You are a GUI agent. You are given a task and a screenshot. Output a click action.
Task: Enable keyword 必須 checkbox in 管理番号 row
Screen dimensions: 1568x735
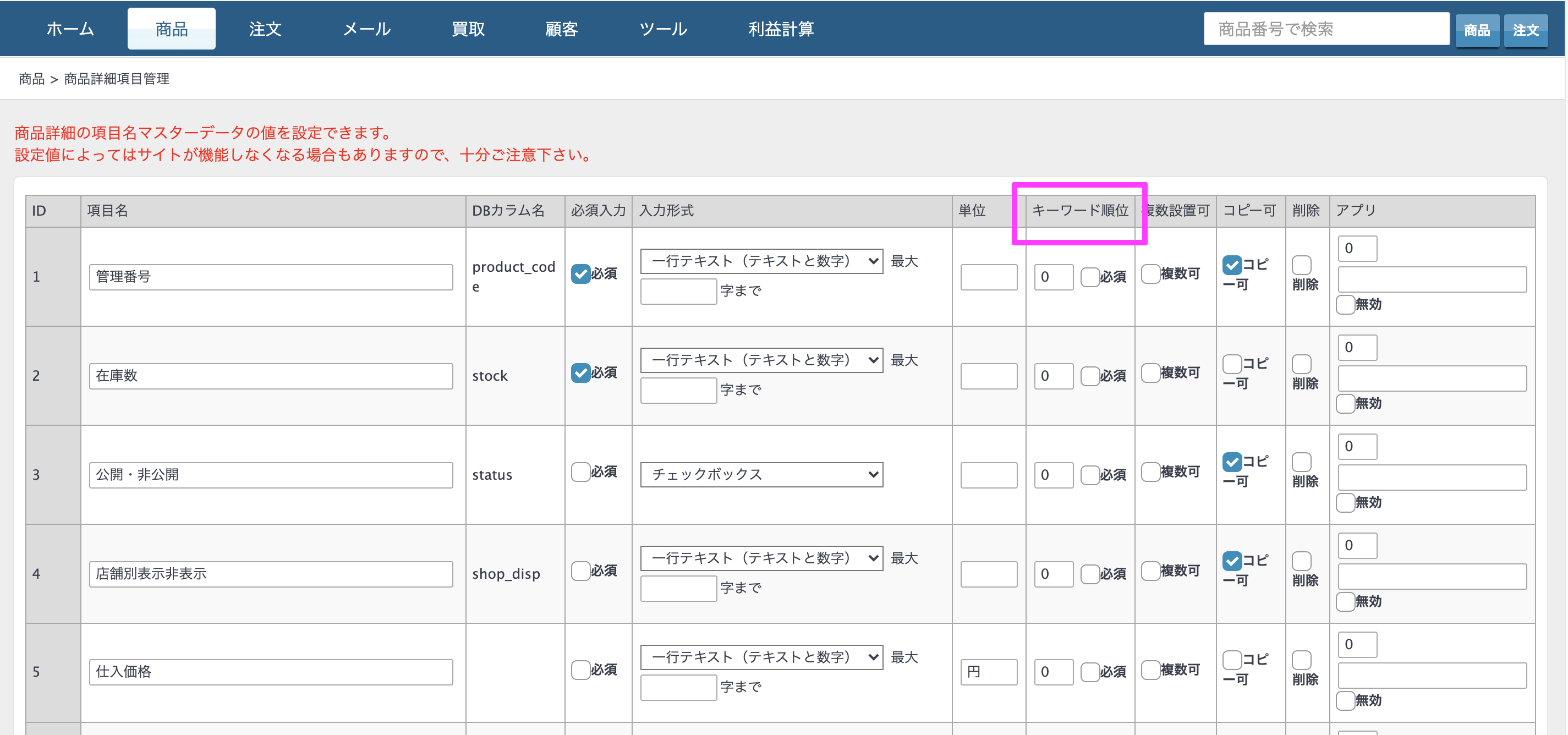point(1089,277)
